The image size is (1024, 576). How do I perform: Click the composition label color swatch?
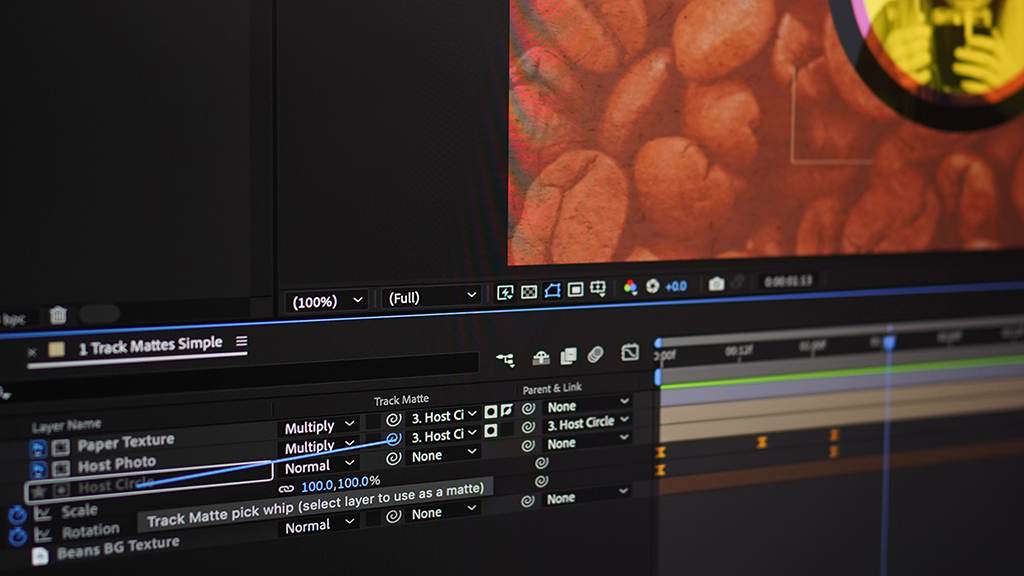[56, 349]
